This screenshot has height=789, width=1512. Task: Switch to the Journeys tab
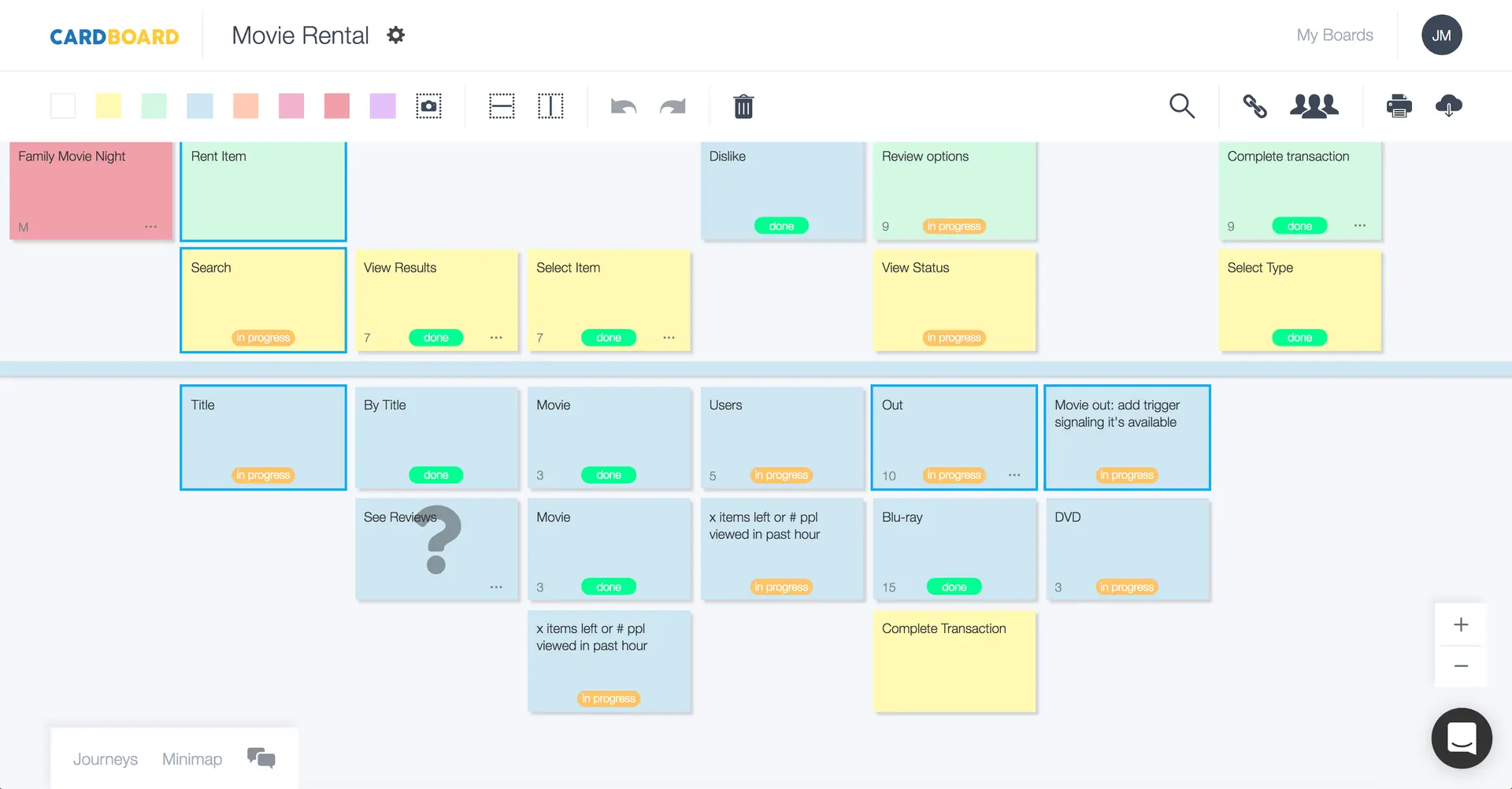click(105, 758)
